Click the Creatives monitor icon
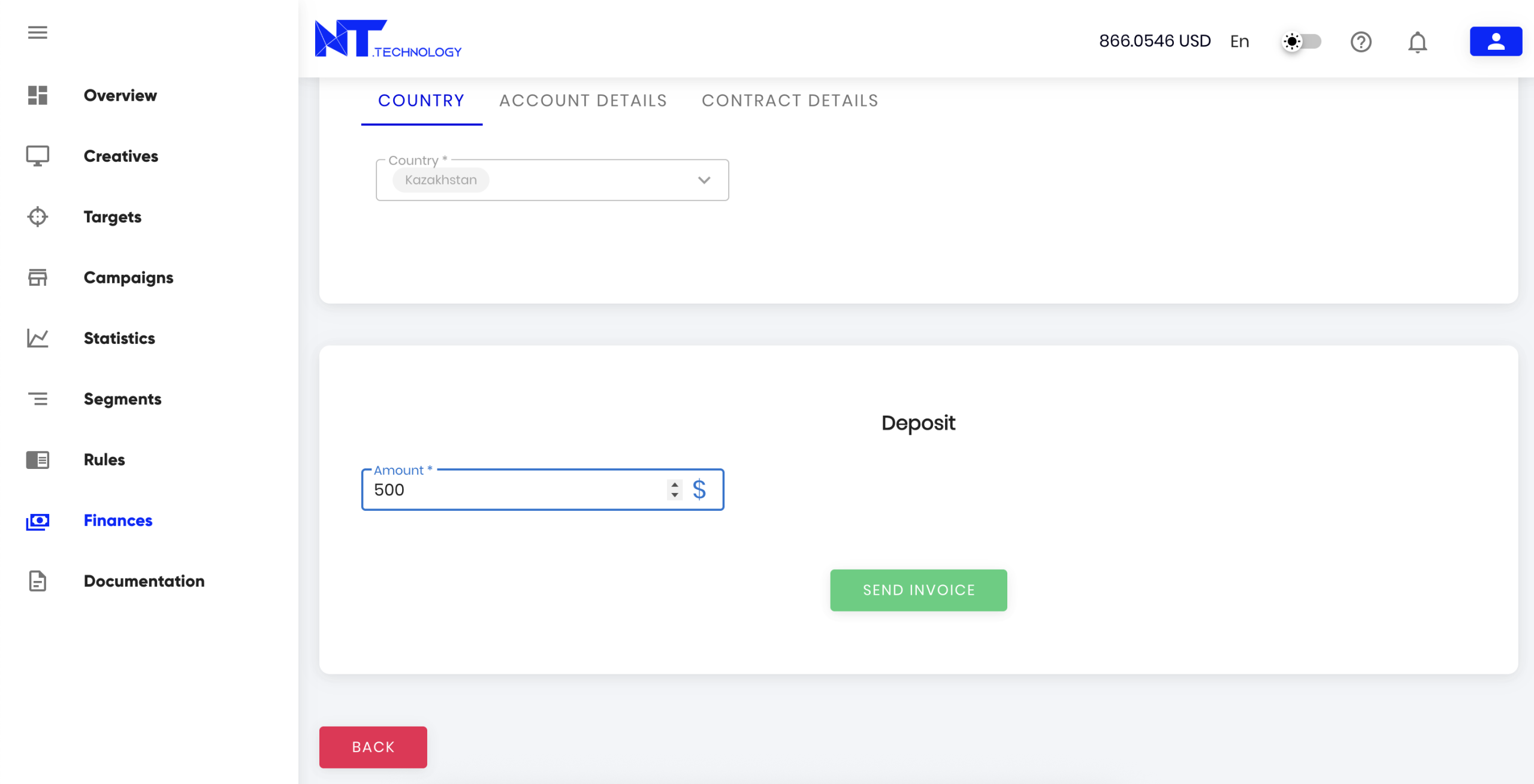The height and width of the screenshot is (784, 1534). pos(37,156)
